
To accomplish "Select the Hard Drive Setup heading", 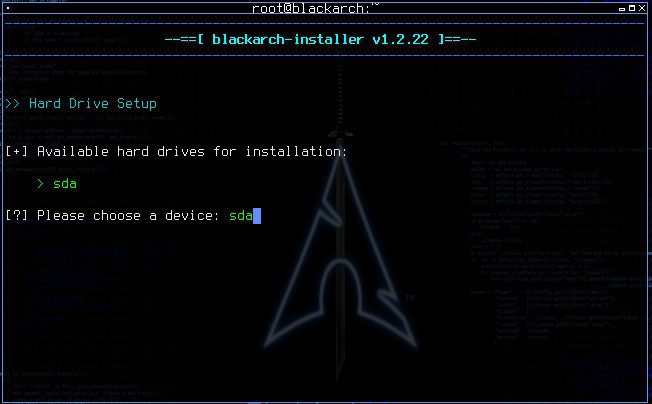I will pos(93,103).
